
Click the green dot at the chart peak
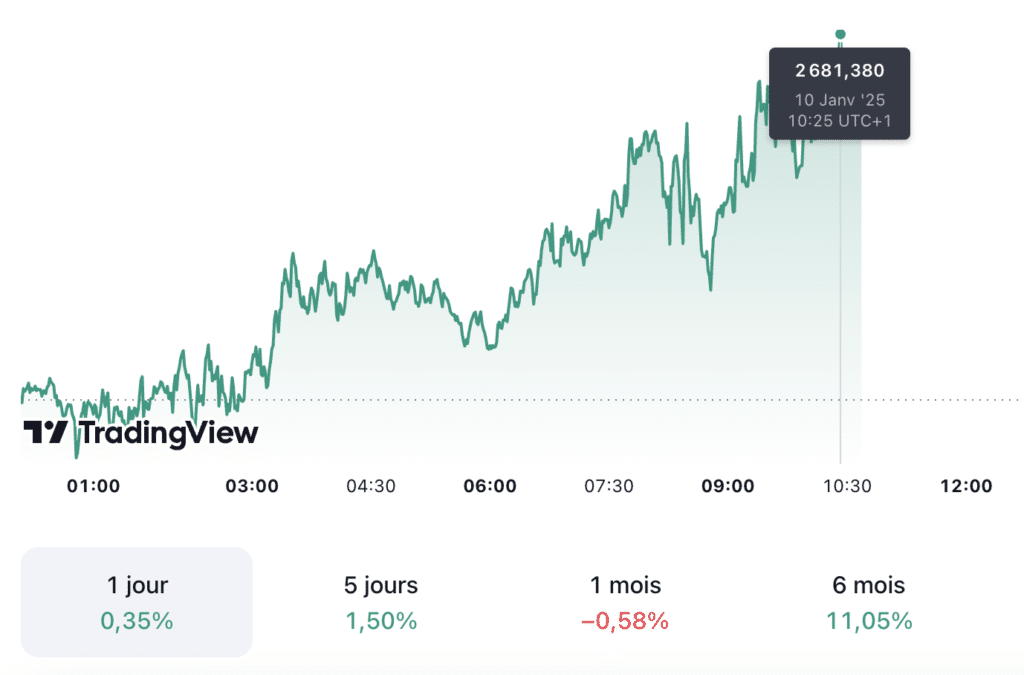coord(840,34)
